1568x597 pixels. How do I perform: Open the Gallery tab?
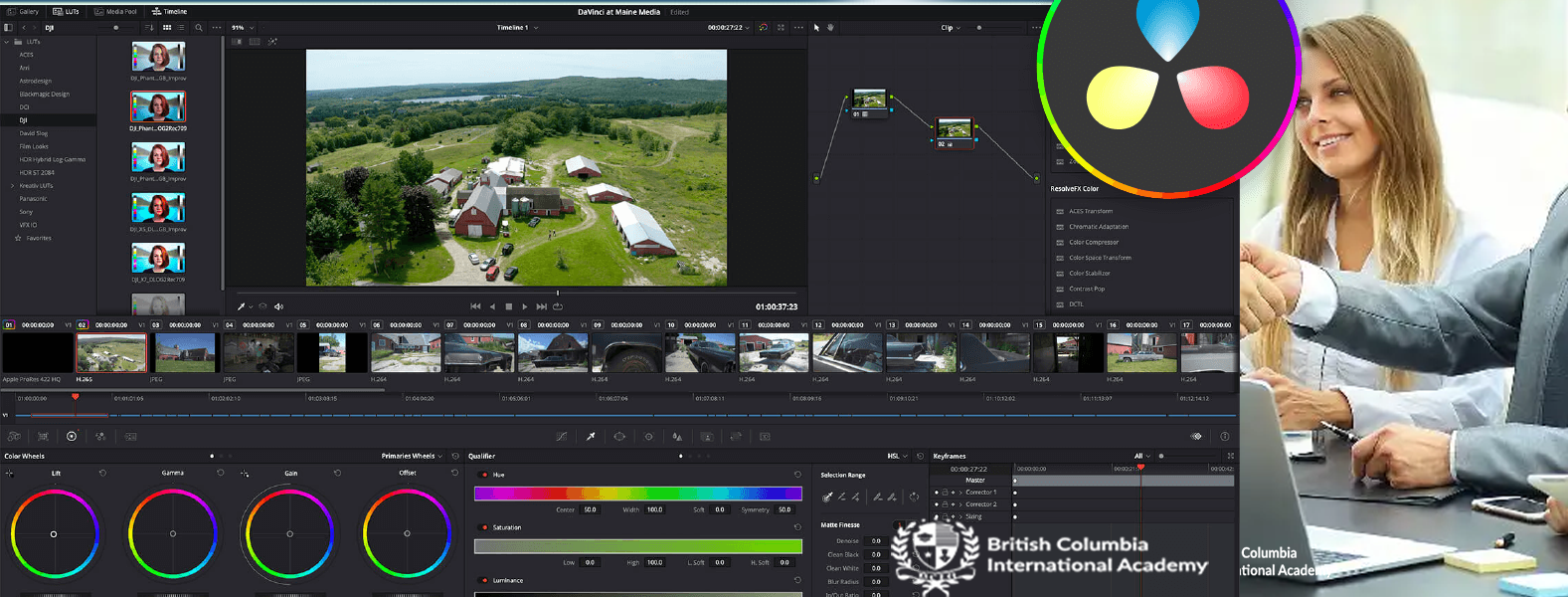pos(23,12)
